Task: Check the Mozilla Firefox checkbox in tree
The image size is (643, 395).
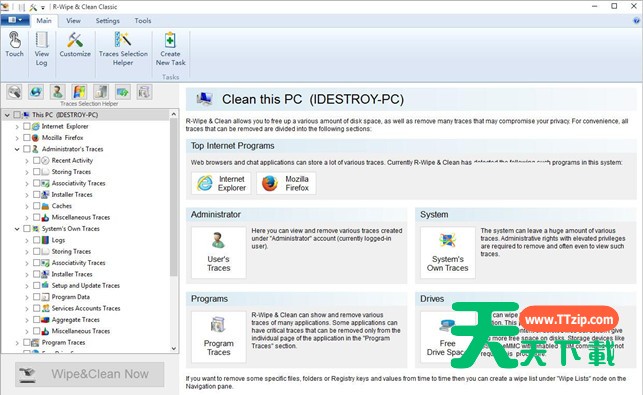Action: coord(27,138)
